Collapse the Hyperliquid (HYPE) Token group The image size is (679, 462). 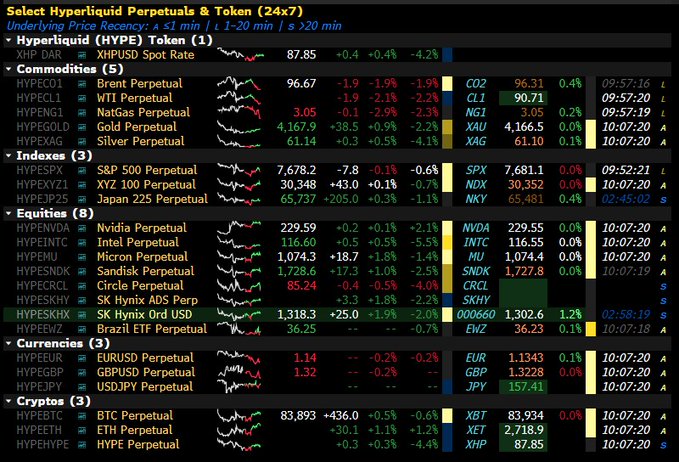pyautogui.click(x=8, y=40)
